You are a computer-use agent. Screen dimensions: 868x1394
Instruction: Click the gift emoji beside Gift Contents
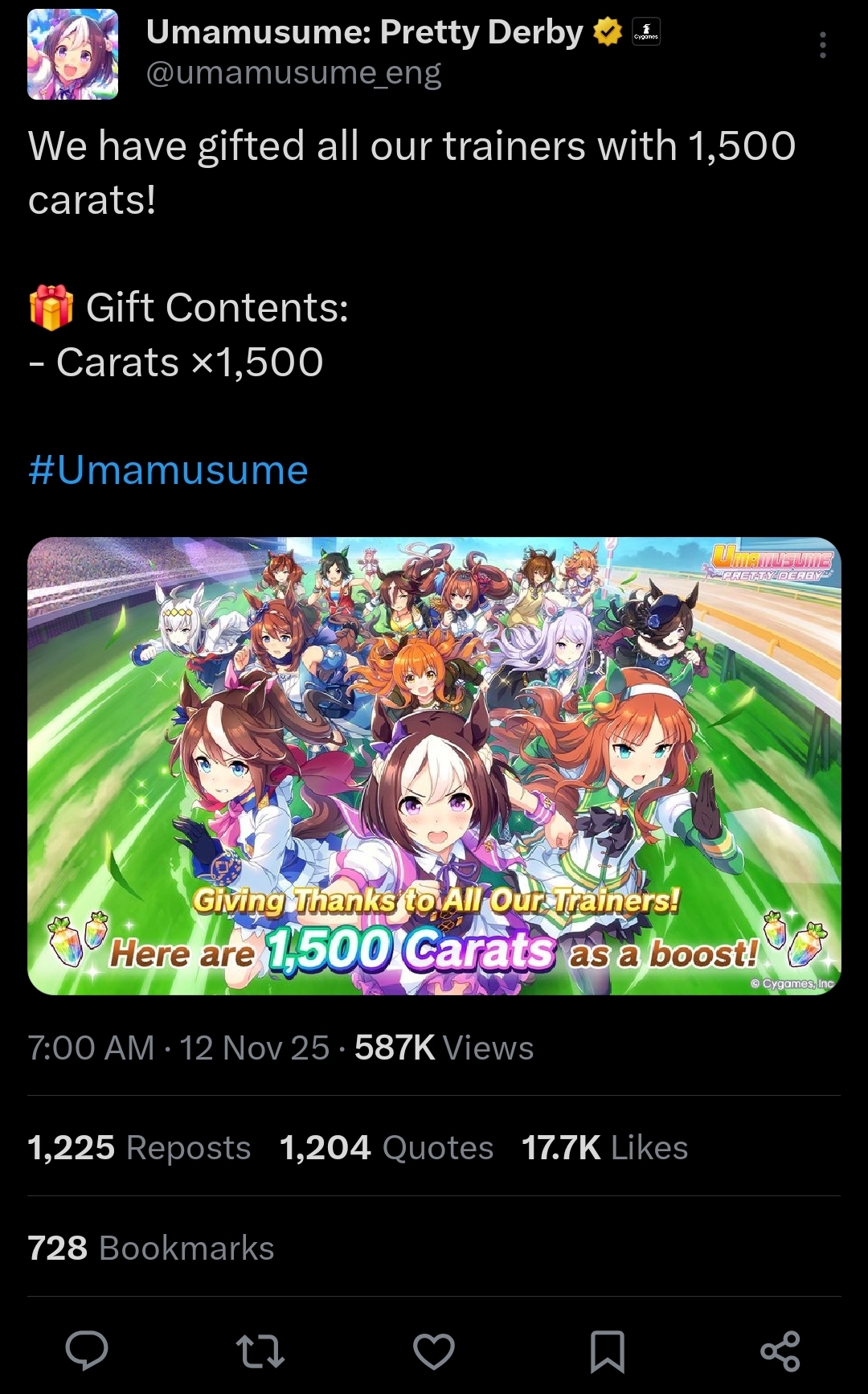[x=51, y=308]
